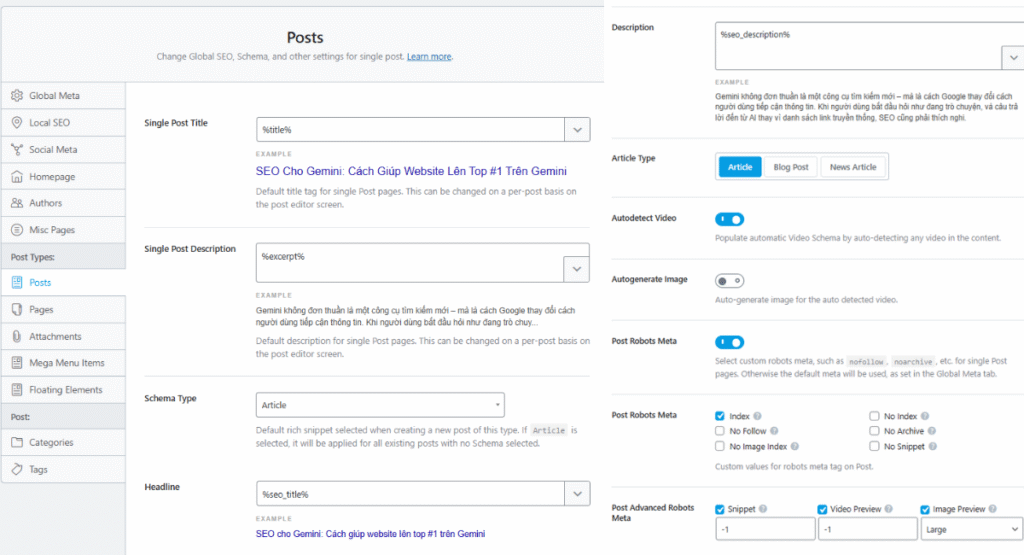Open the Image Preview size dropdown
The height and width of the screenshot is (555, 1024).
click(x=969, y=529)
